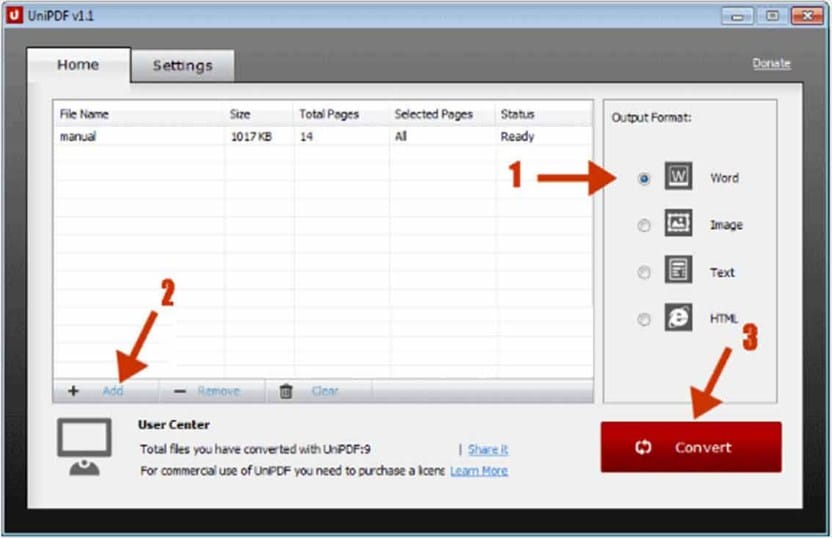Switch to the Settings tab

pyautogui.click(x=182, y=66)
